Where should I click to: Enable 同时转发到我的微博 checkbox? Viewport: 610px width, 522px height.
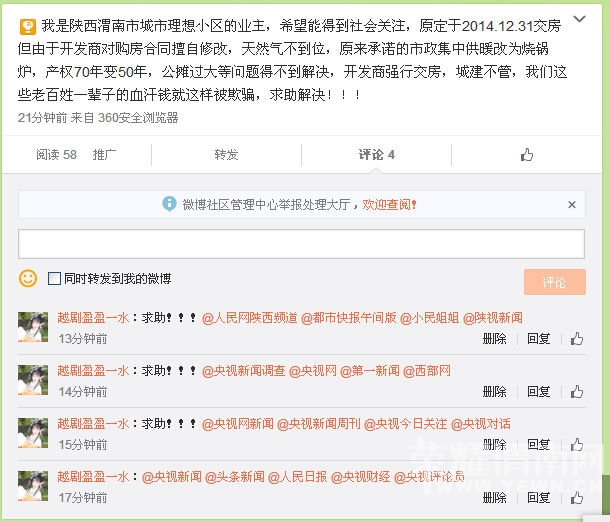[x=55, y=279]
